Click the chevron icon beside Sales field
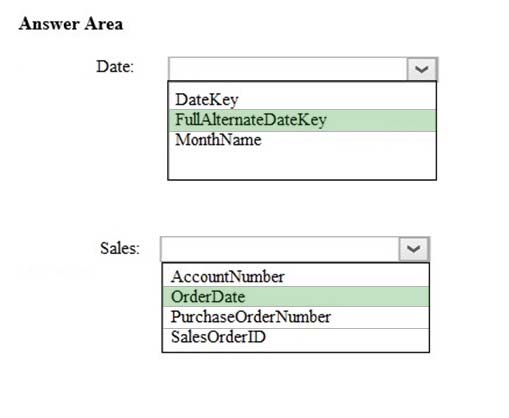509x418 pixels. coord(414,249)
